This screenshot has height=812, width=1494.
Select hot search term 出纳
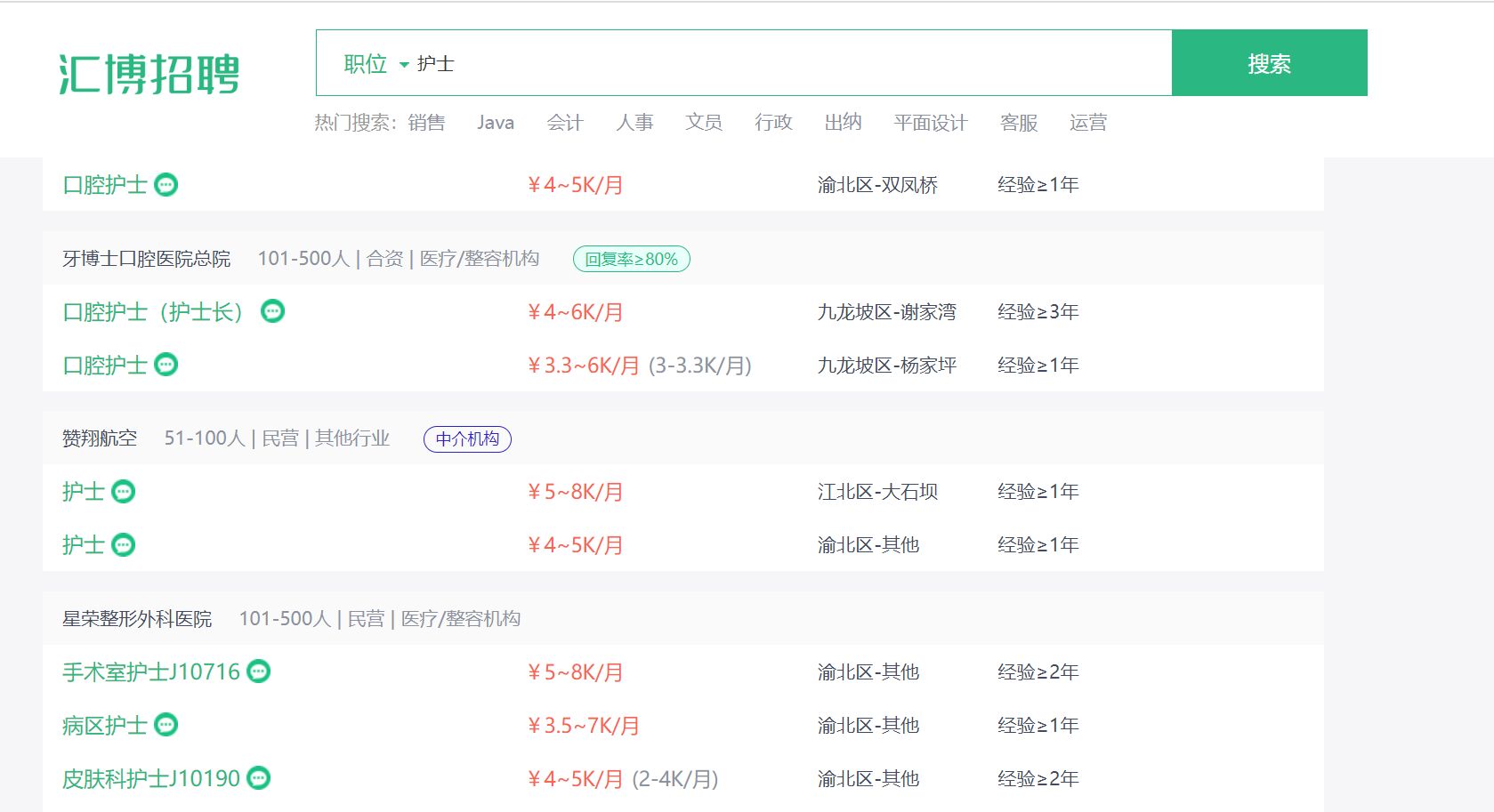[x=843, y=123]
